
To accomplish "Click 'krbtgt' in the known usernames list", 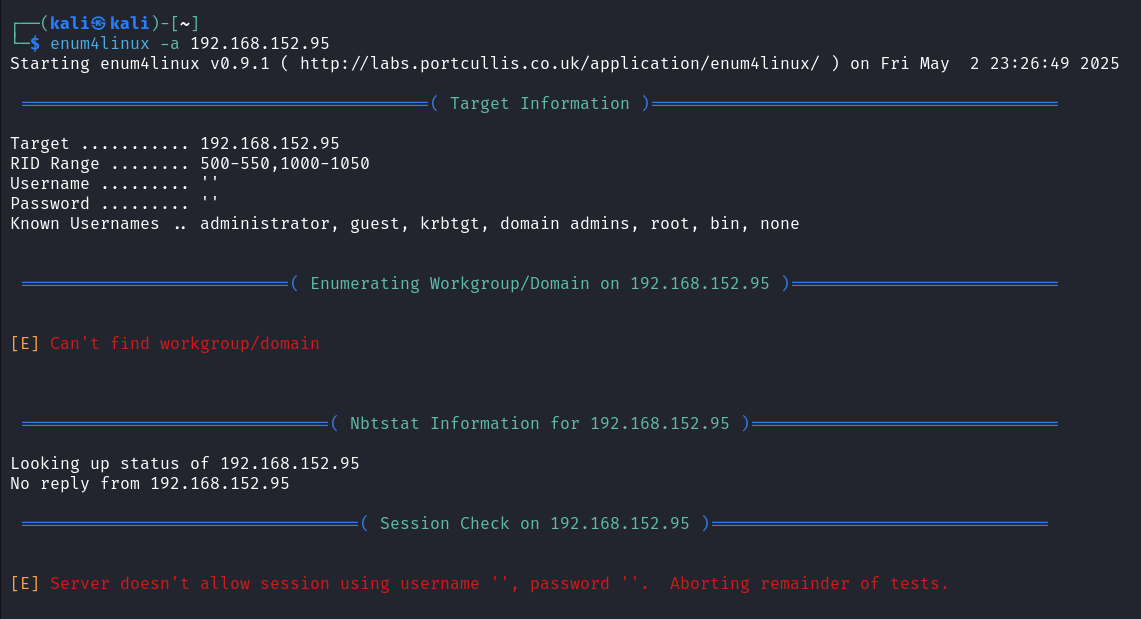I will 450,223.
